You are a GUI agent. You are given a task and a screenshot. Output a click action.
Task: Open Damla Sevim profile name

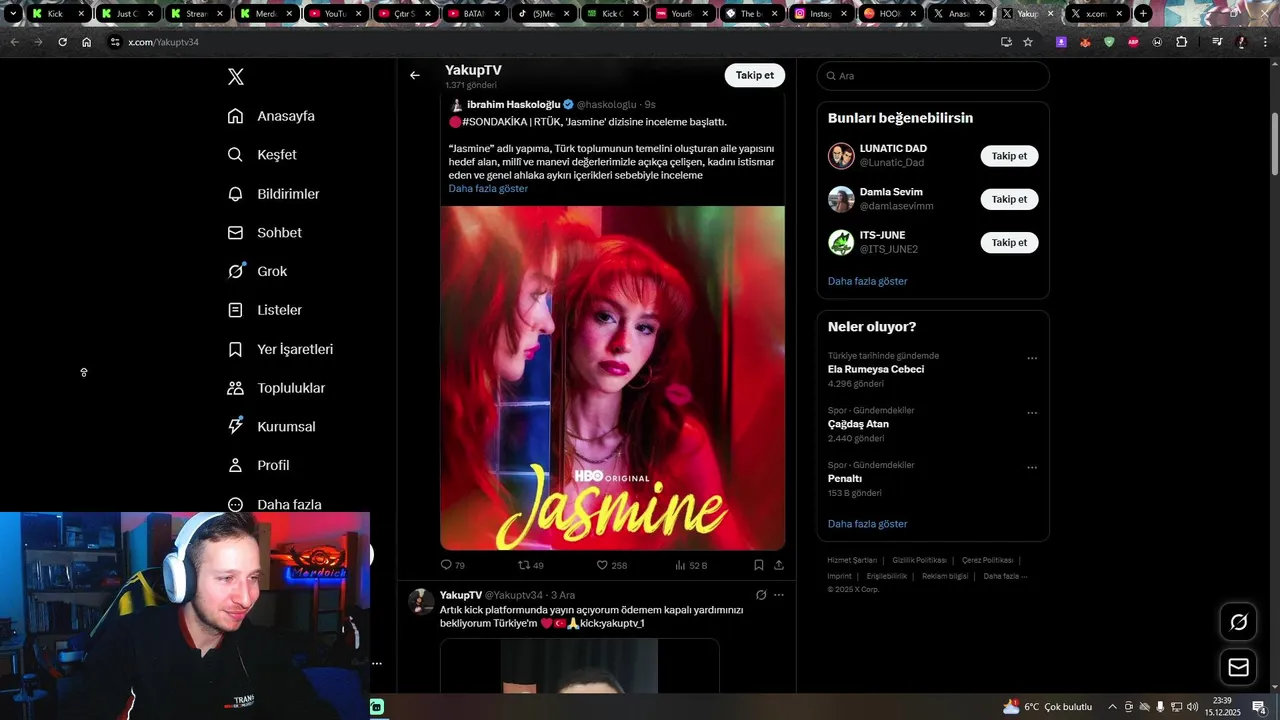(x=891, y=192)
